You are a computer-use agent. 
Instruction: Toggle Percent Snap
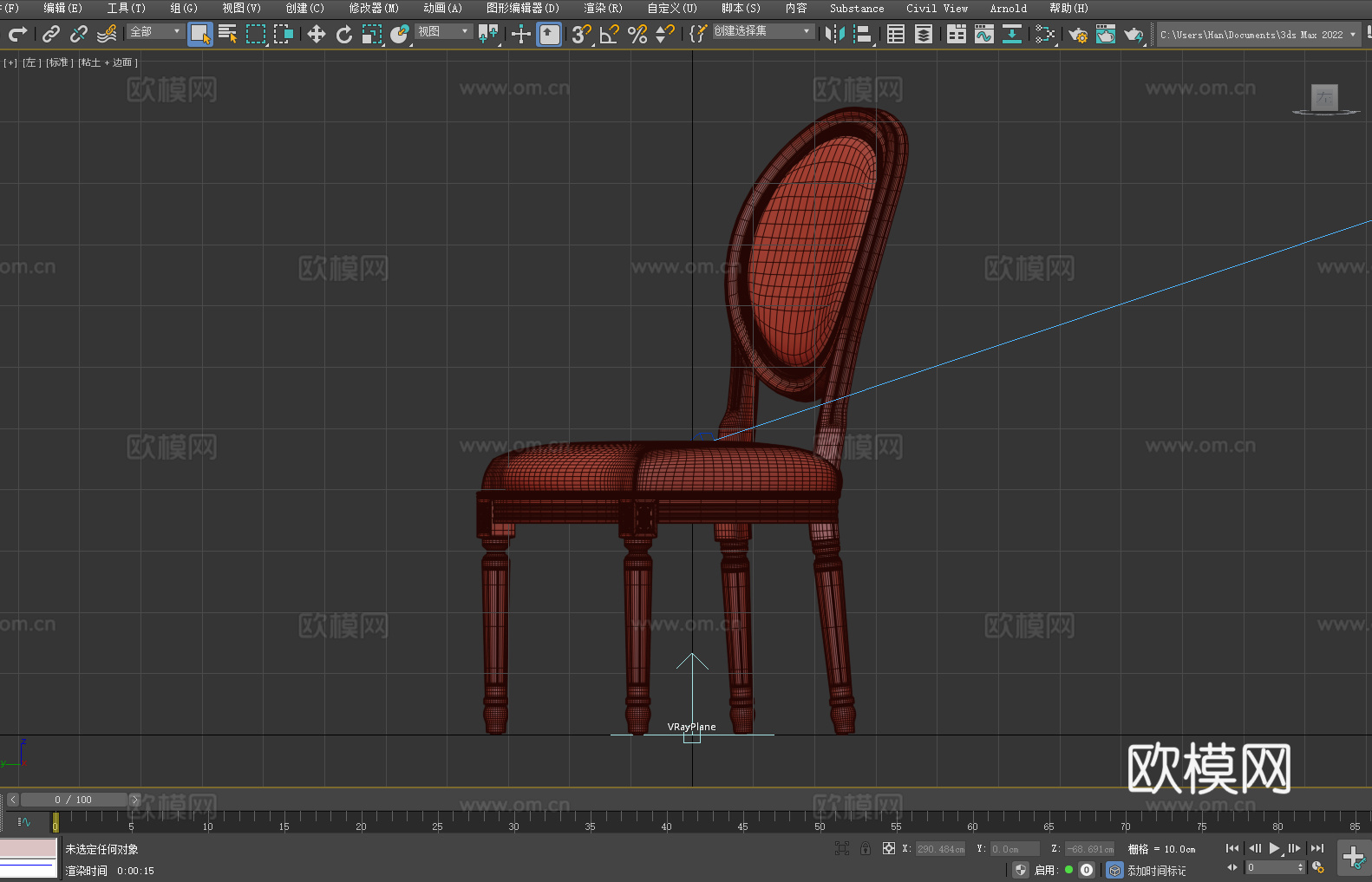click(637, 34)
